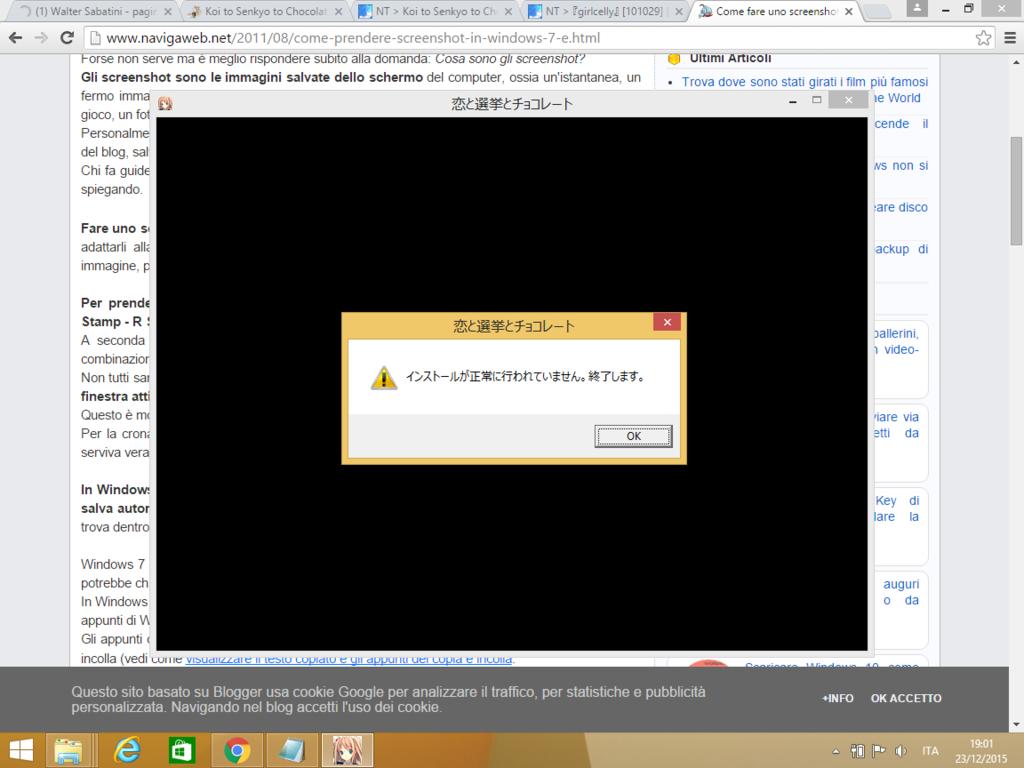1024x768 pixels.
Task: Reload the page with the refresh icon
Action: pos(67,38)
